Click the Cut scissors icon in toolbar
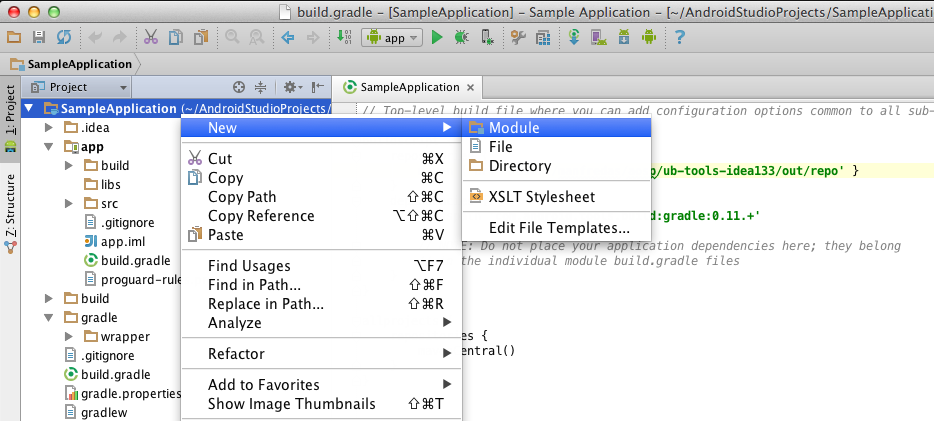The width and height of the screenshot is (934, 421). [151, 38]
